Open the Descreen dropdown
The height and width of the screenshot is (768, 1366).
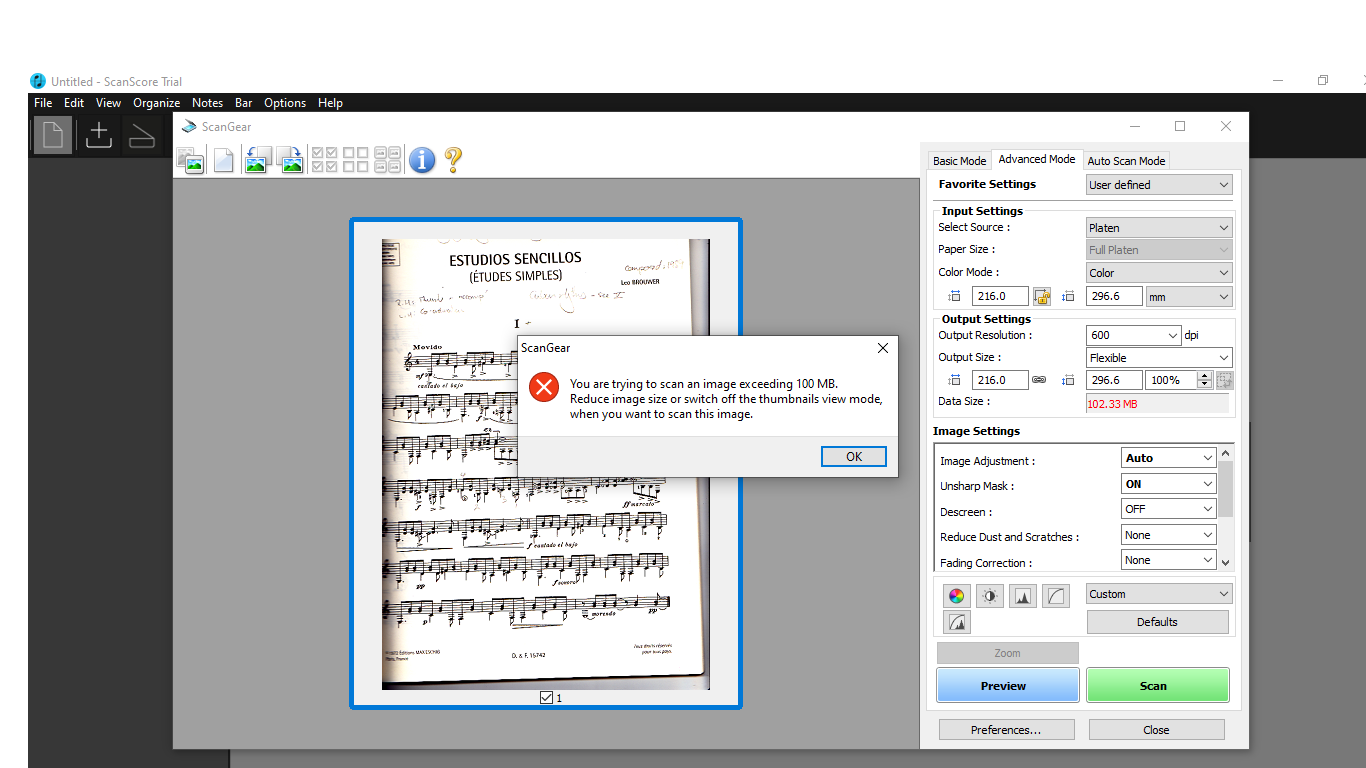click(1169, 509)
